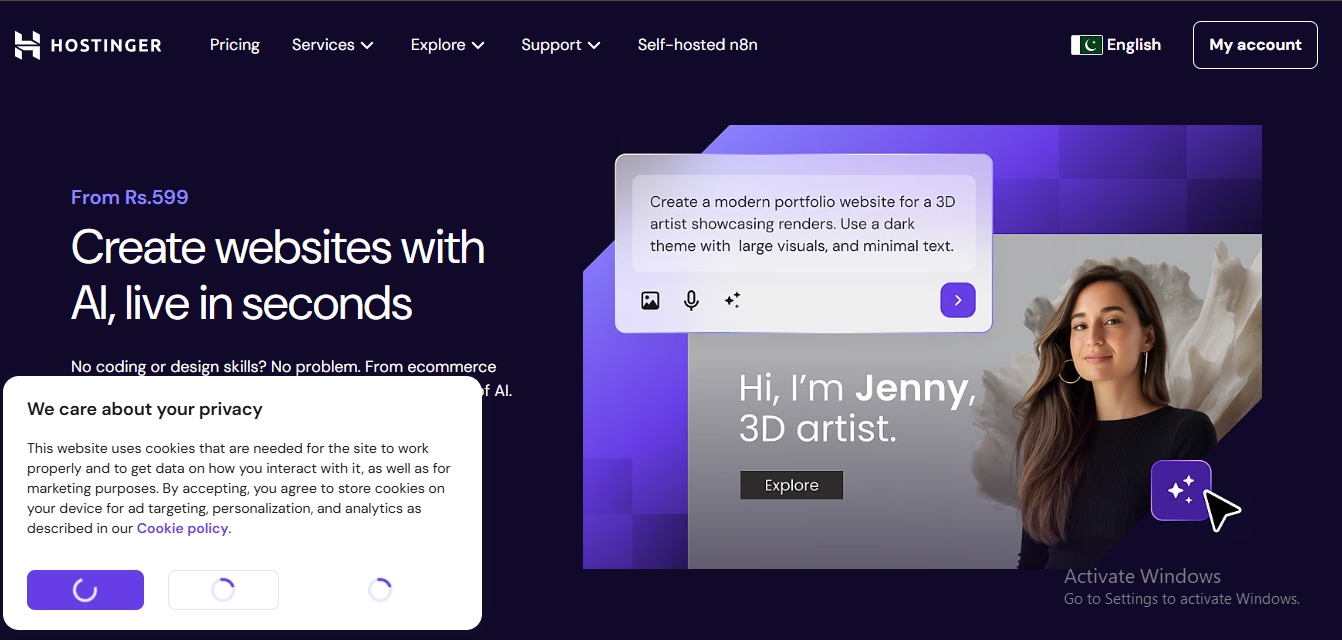Click the purple sparkle square near the cursor graphic
Screen dimensions: 1342x640
click(x=1181, y=490)
